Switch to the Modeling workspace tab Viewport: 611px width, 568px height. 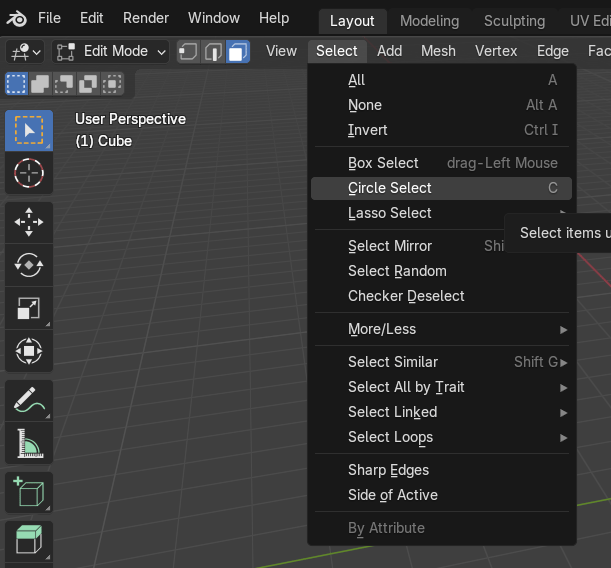pos(429,21)
